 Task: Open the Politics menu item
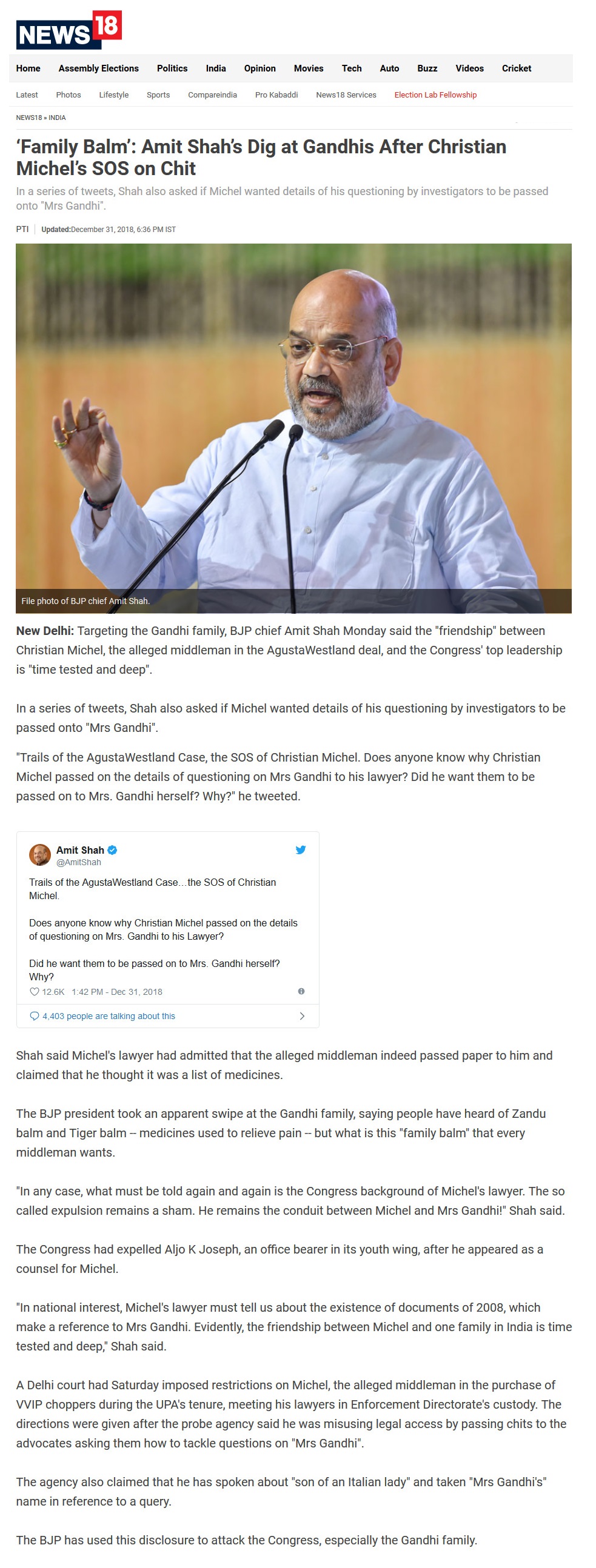tap(172, 68)
